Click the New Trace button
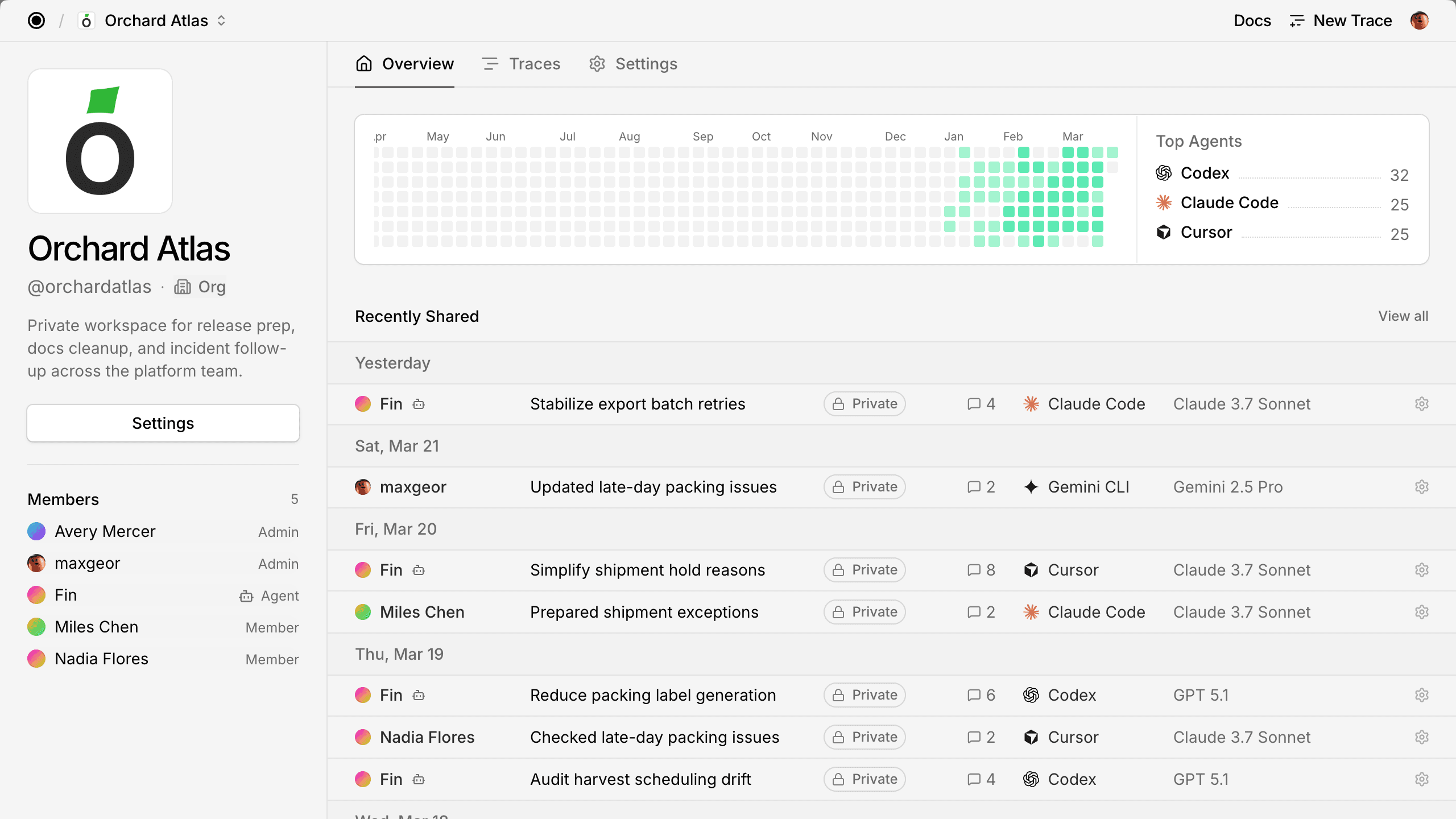The height and width of the screenshot is (819, 1456). pyautogui.click(x=1341, y=20)
